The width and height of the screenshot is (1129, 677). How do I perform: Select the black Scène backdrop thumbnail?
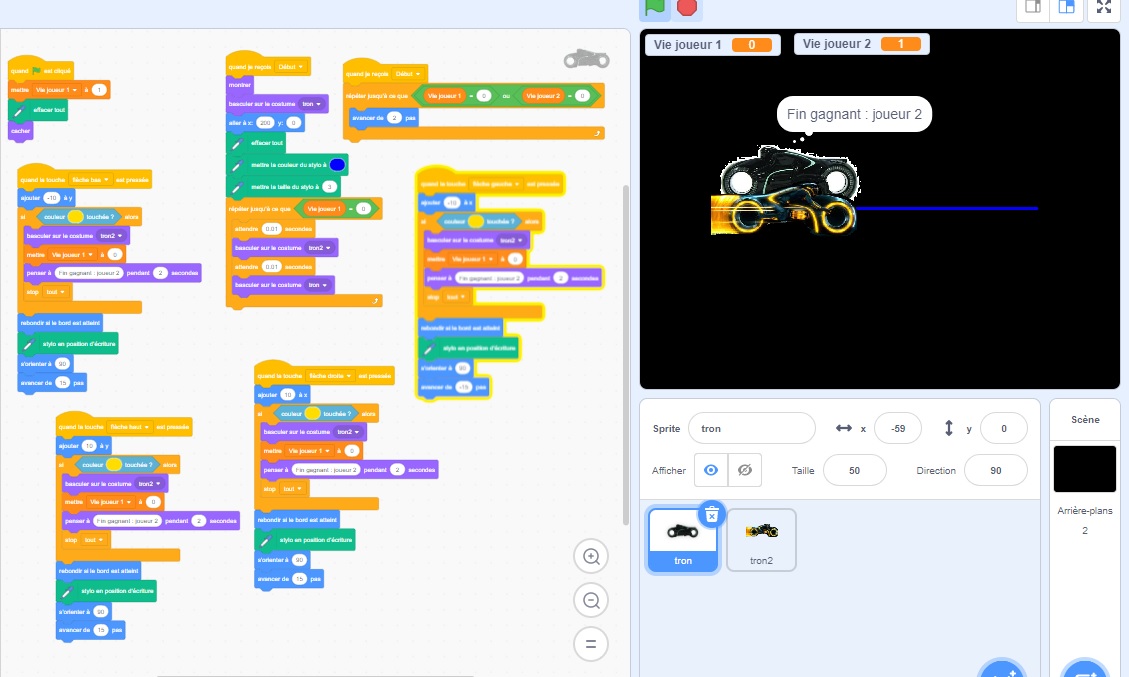click(x=1084, y=469)
